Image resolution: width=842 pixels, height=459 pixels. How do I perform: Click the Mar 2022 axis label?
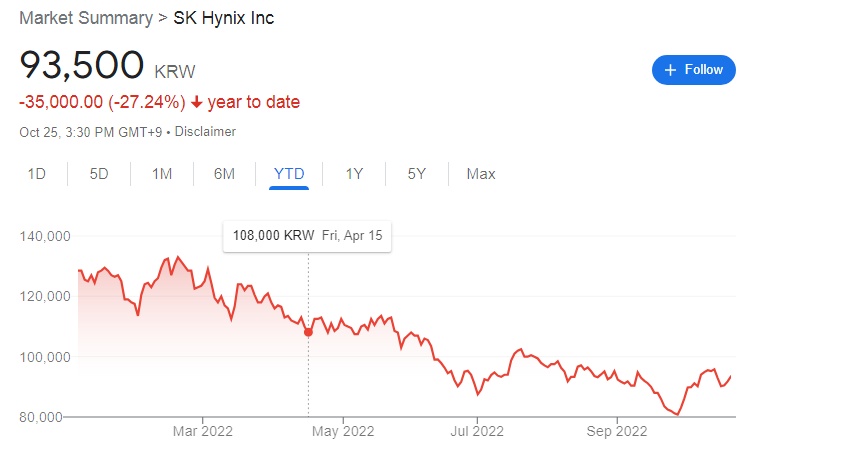tap(202, 432)
